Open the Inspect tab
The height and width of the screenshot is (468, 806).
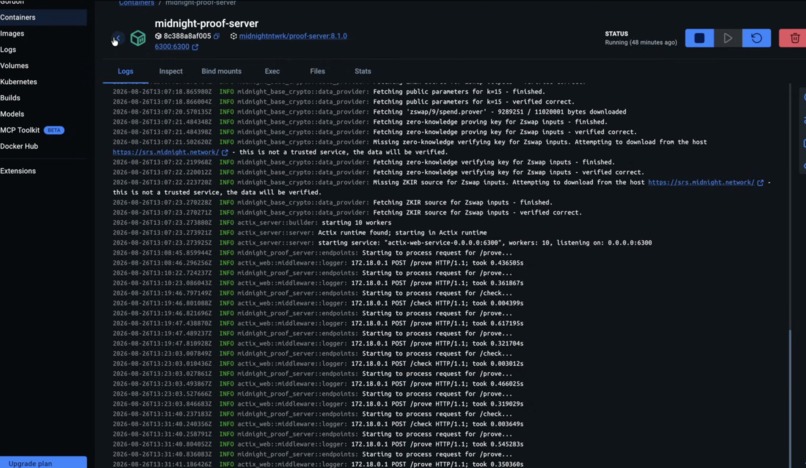pyautogui.click(x=171, y=71)
